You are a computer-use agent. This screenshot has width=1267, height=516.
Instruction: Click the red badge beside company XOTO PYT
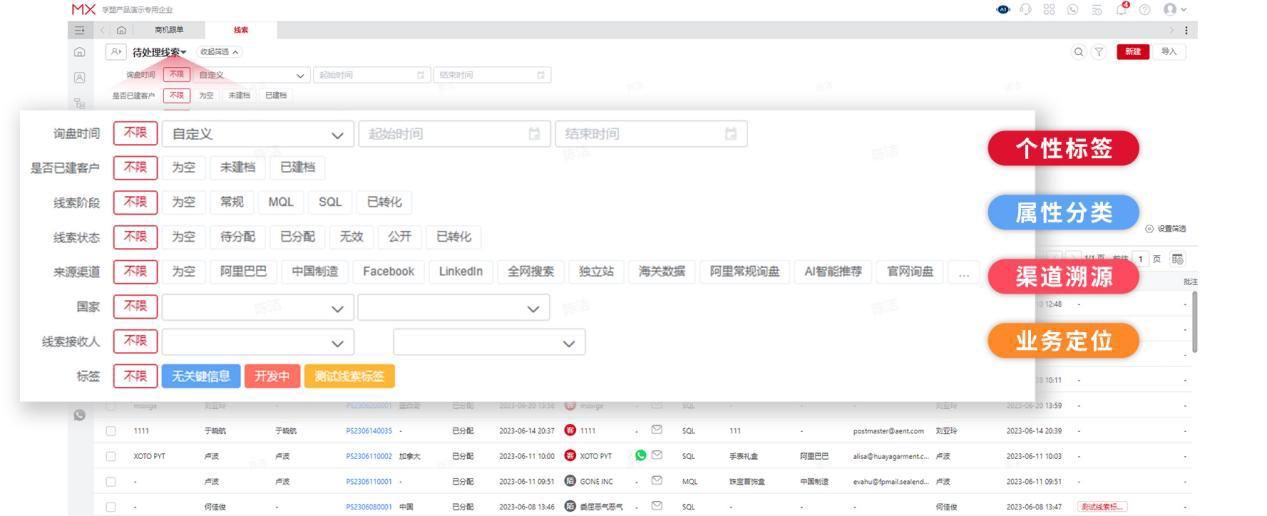point(572,456)
